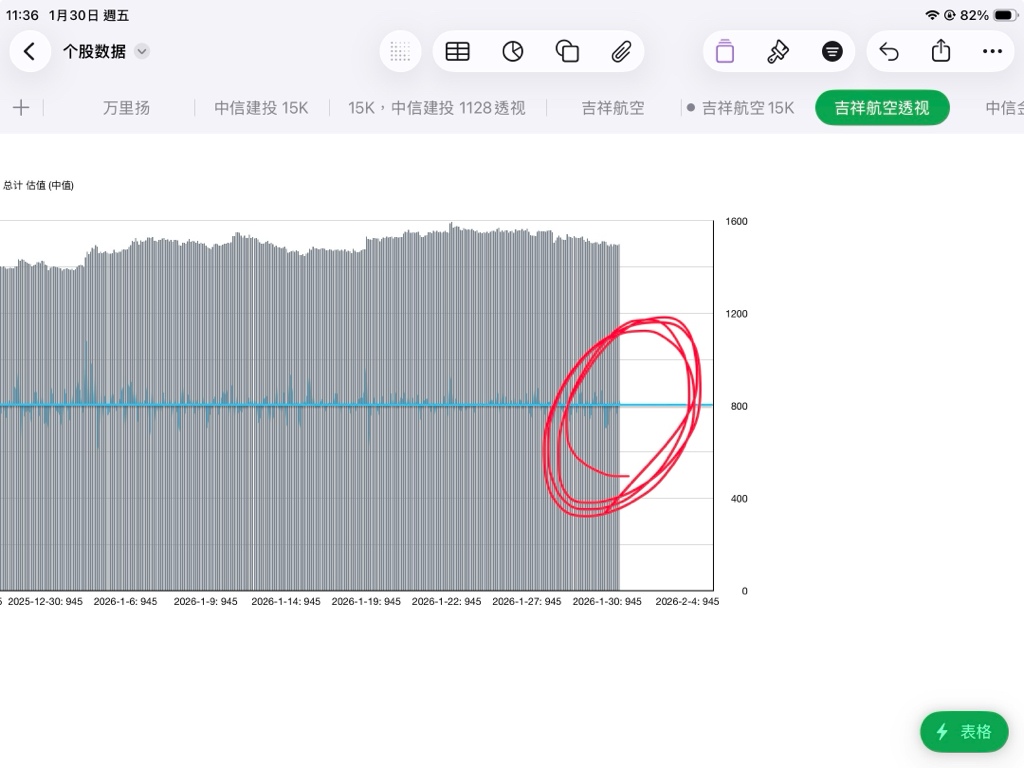
Task: Tap the purple highlighter pen icon
Action: [725, 52]
